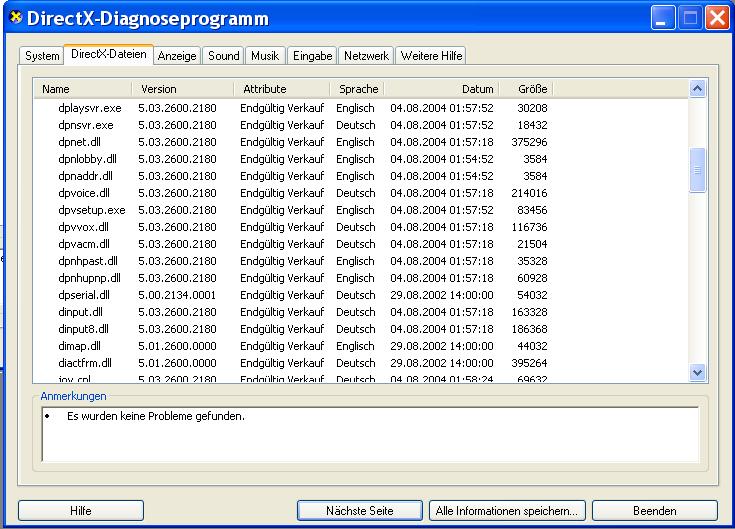Click size value 395264 for diactfrm.dll
Viewport: 735px width, 529px height.
pos(529,363)
